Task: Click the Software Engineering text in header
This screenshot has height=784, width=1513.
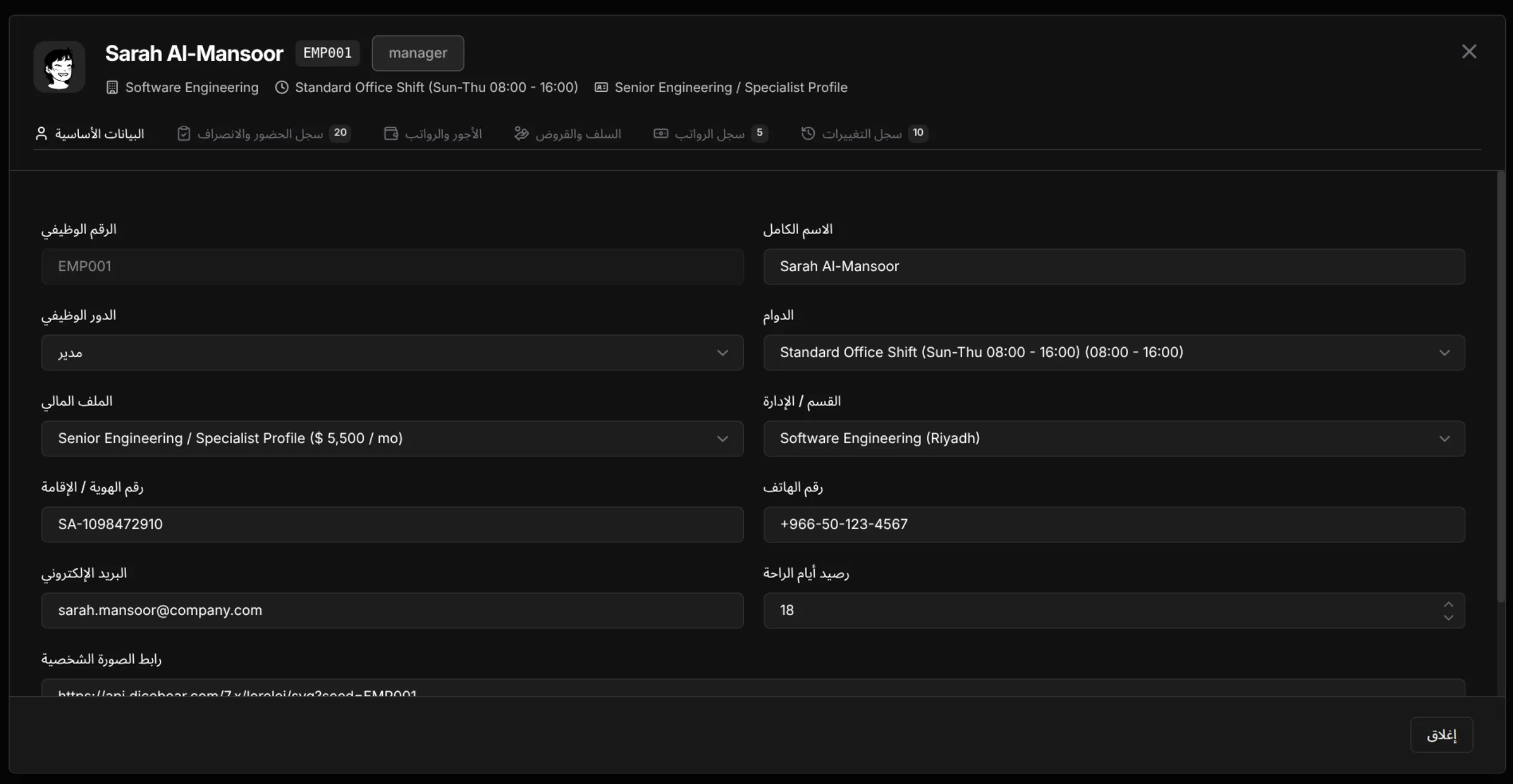Action: point(192,88)
